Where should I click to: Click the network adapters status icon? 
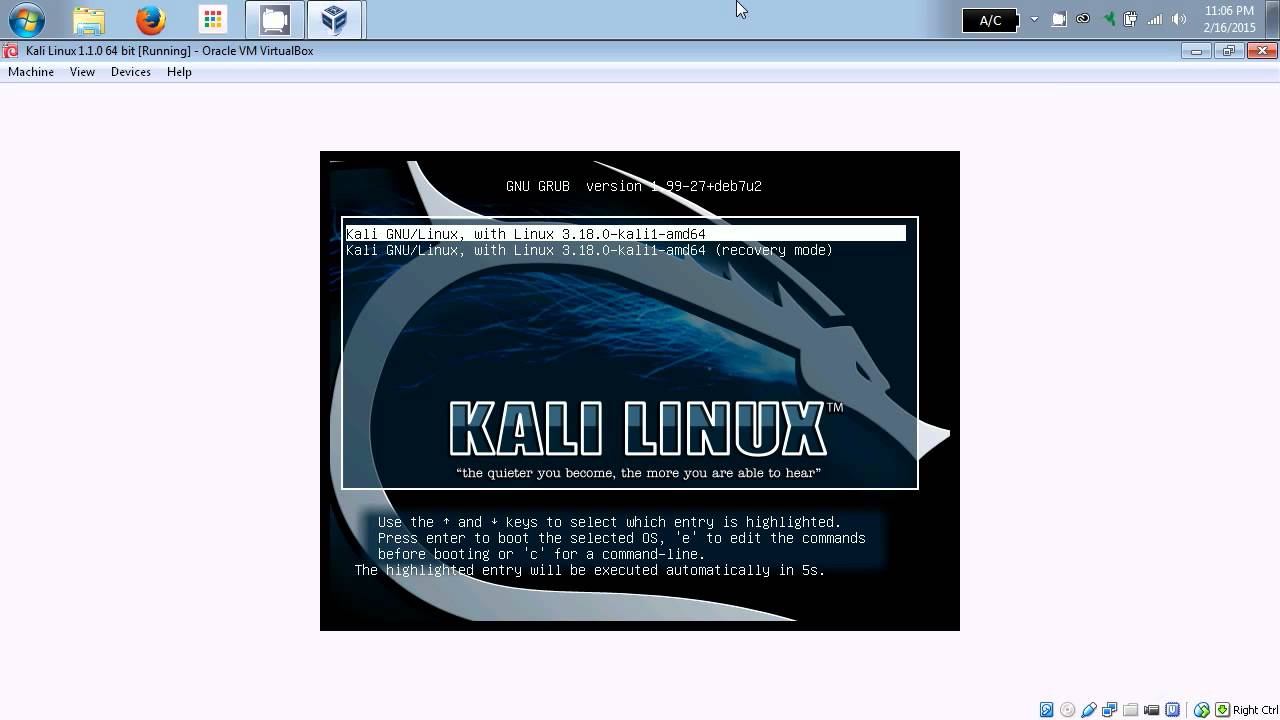pos(1109,710)
